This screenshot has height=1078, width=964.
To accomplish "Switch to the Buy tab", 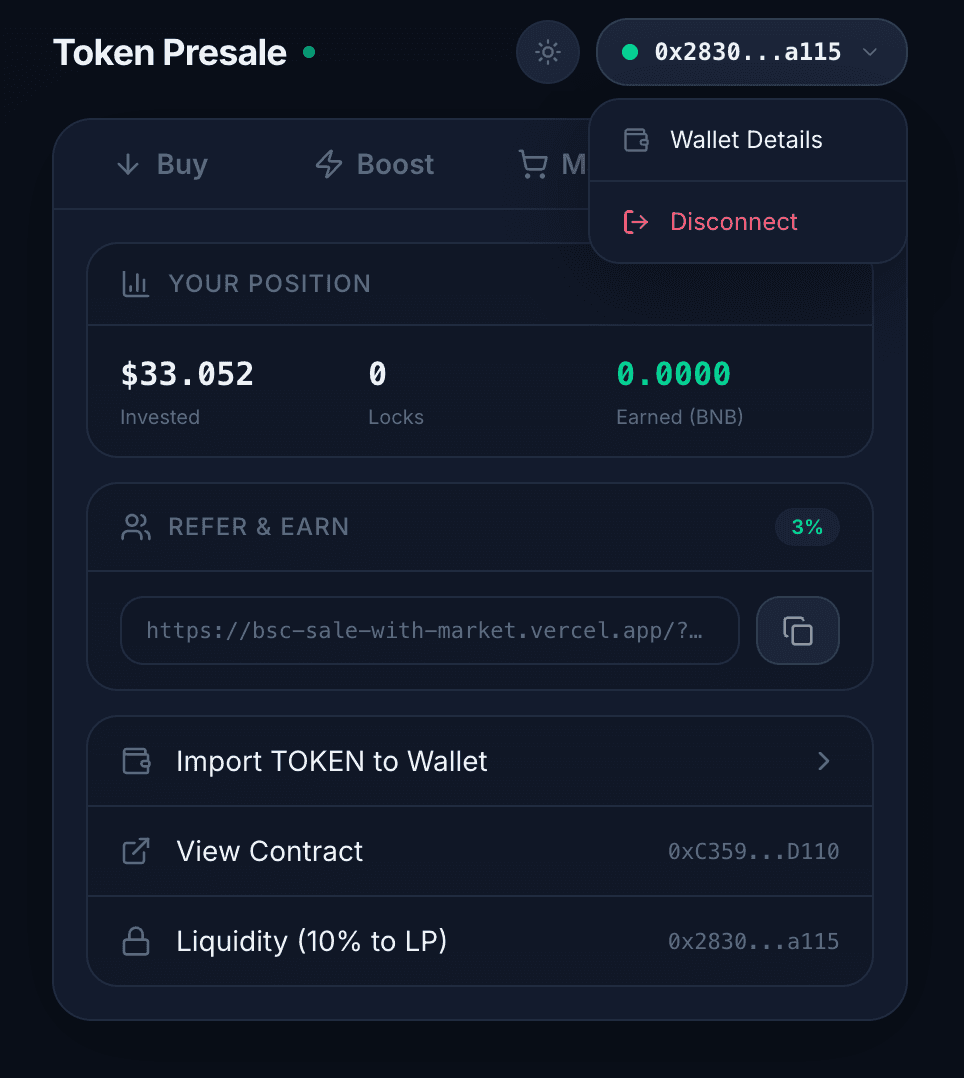I will coord(162,164).
